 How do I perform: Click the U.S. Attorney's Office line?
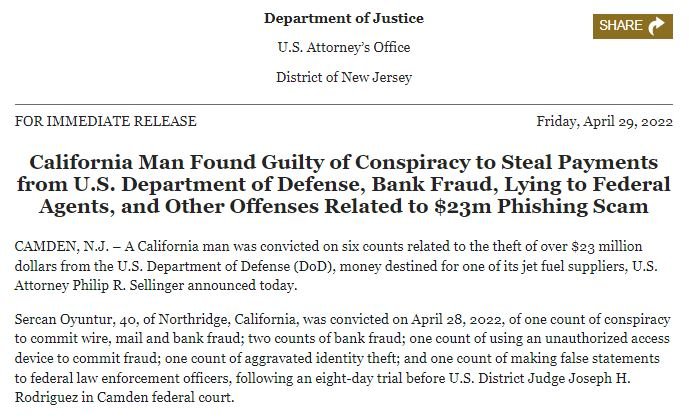point(344,47)
